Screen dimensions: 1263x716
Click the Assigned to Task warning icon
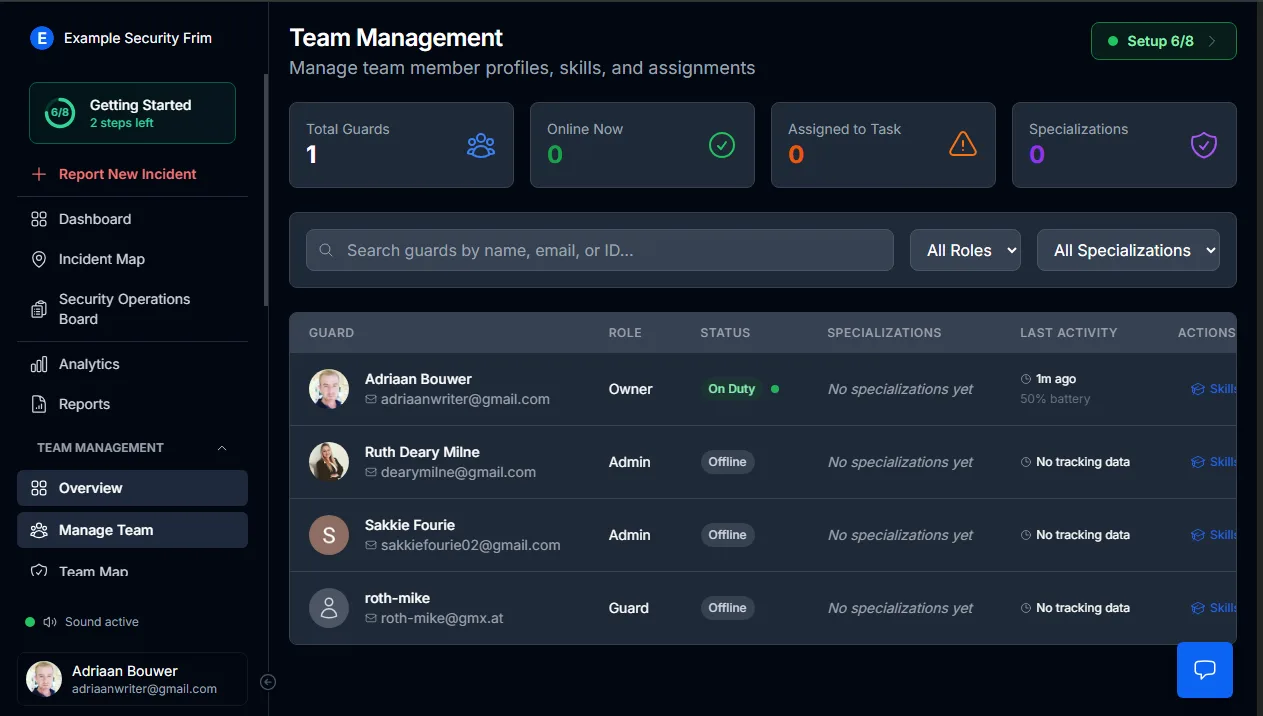pyautogui.click(x=962, y=146)
